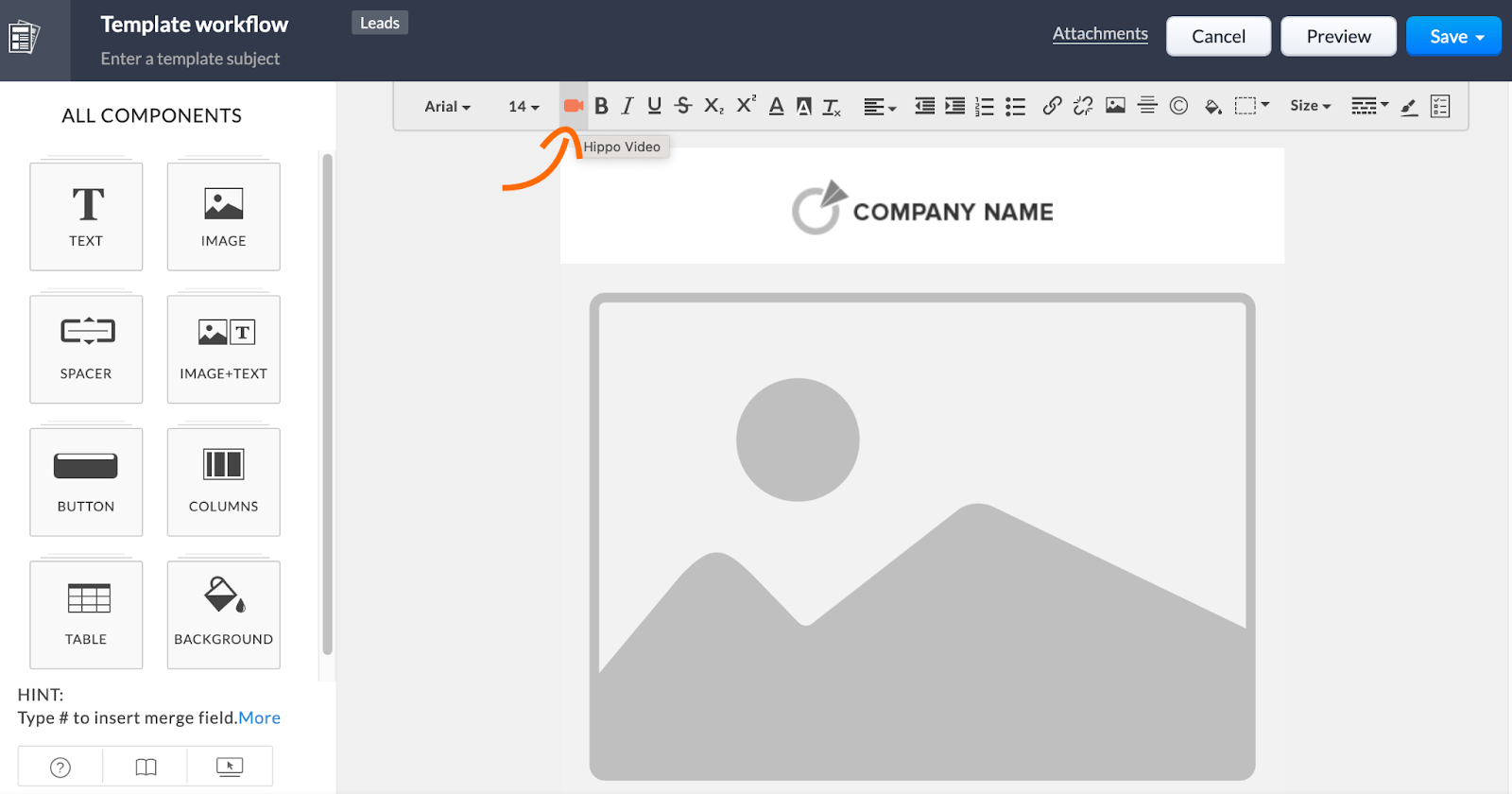The width and height of the screenshot is (1512, 794).
Task: Click the components panel scrollbar
Action: [327, 404]
